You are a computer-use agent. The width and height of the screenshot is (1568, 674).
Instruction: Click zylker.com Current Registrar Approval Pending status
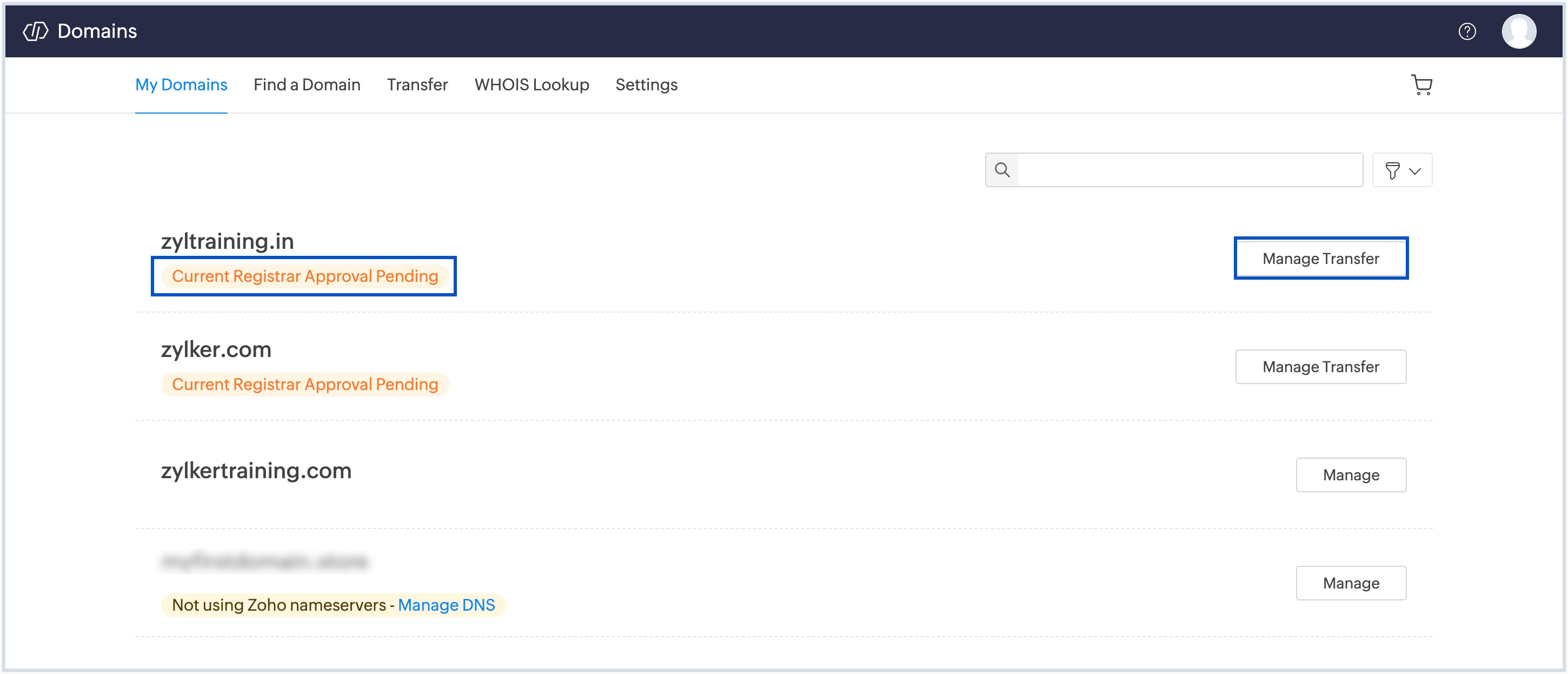[x=304, y=385]
